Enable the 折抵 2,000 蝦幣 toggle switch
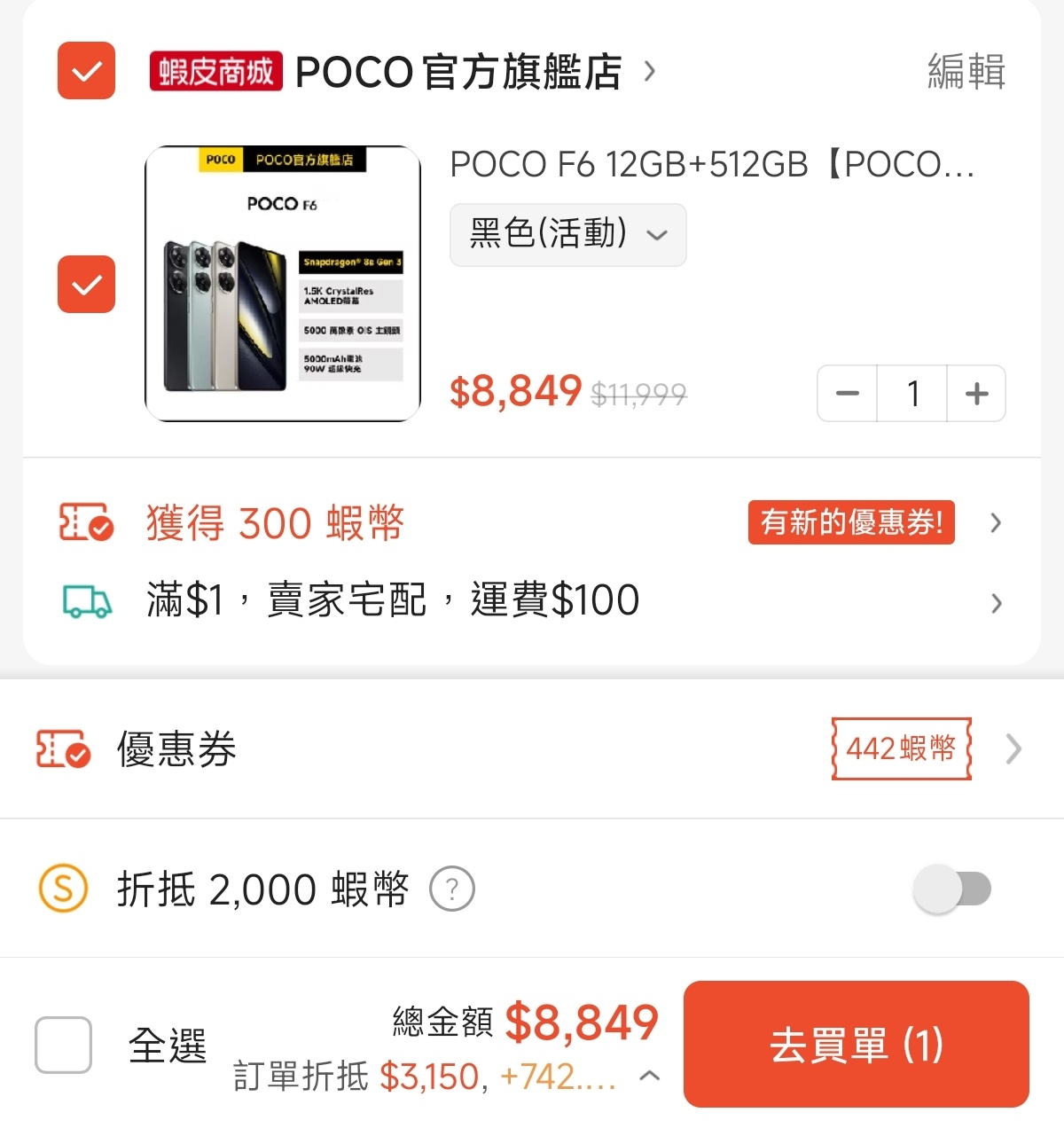This screenshot has height=1128, width=1064. 952,889
